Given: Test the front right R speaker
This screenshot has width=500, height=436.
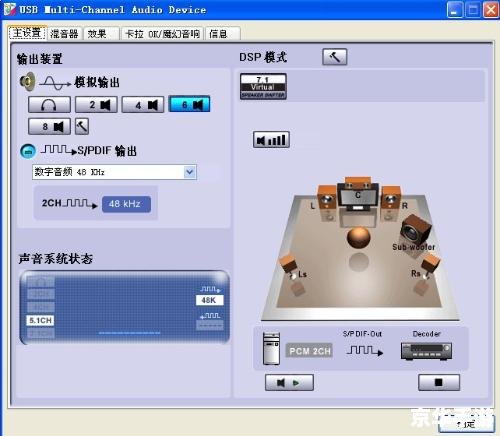Looking at the screenshot, I should [391, 199].
